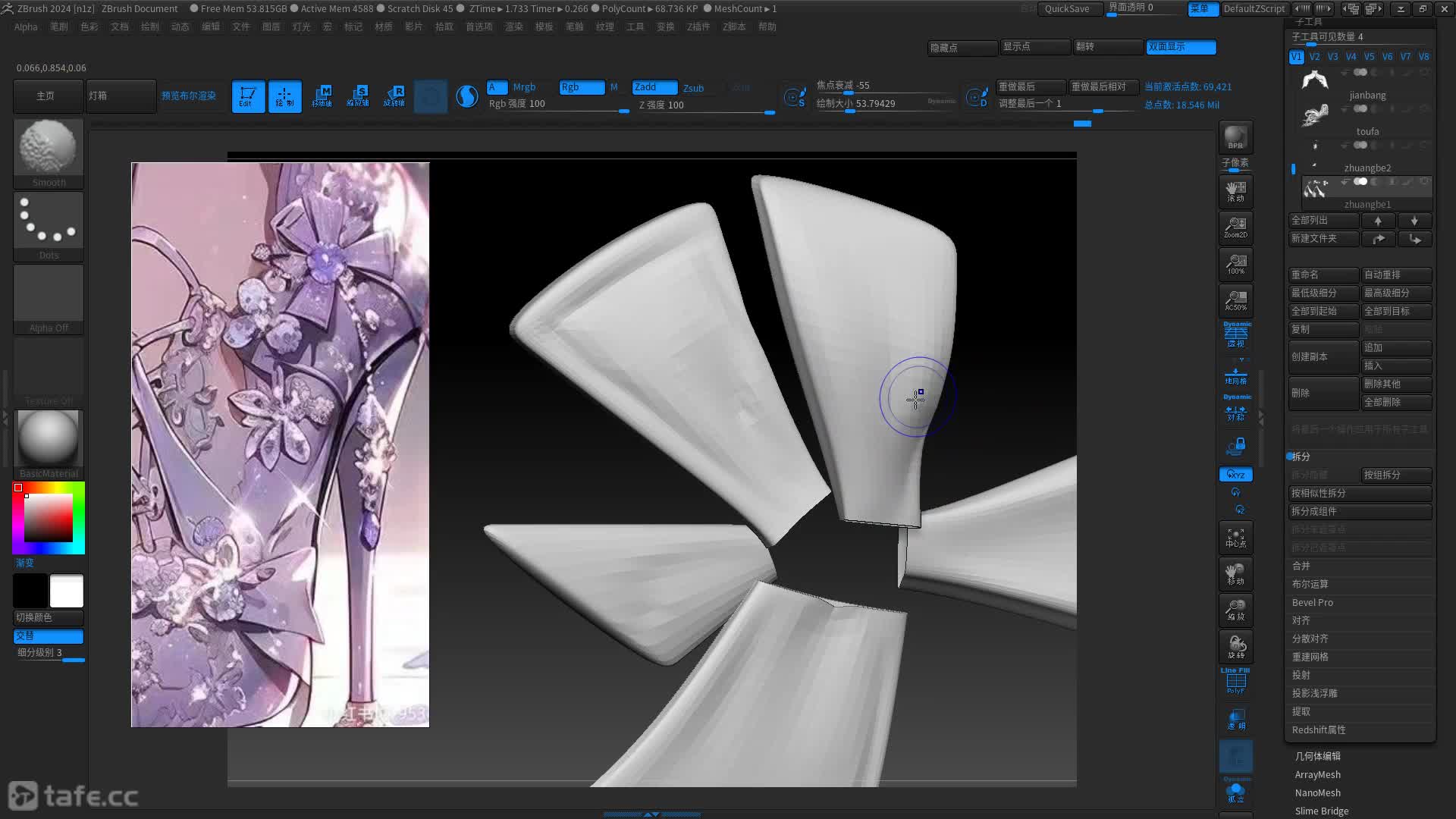Open the Alpha Off selector

click(49, 299)
